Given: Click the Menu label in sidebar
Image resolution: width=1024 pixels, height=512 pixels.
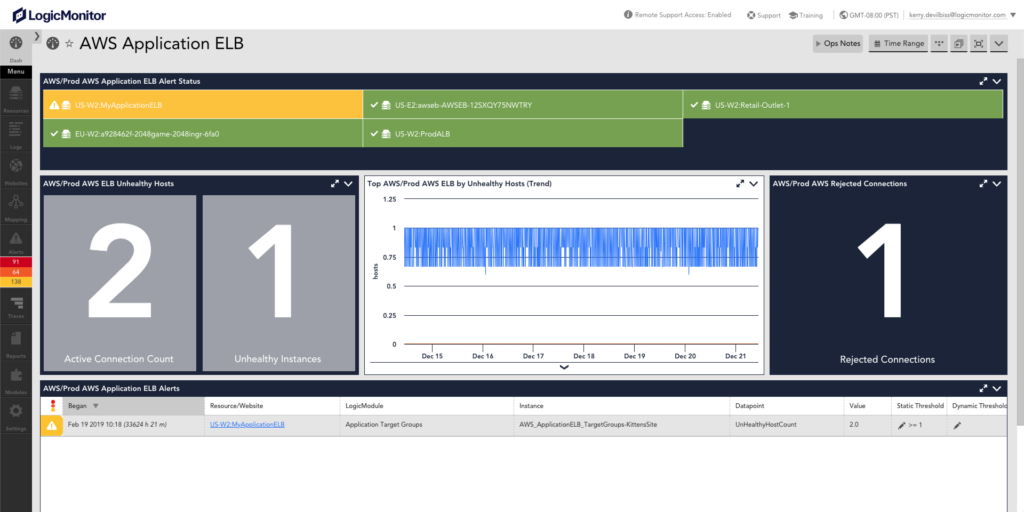Looking at the screenshot, I should click(x=16, y=71).
